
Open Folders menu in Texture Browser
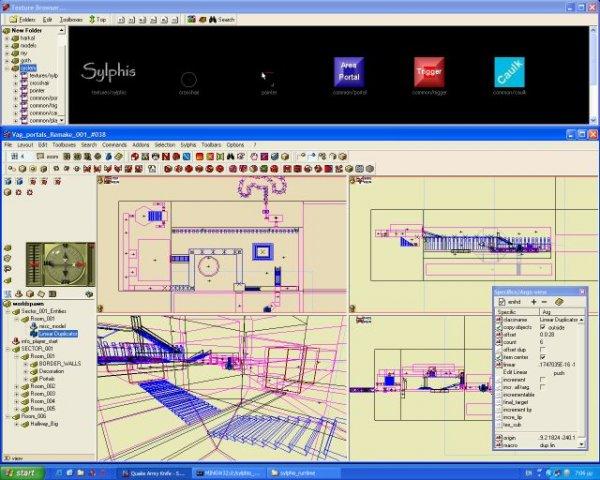(23, 19)
